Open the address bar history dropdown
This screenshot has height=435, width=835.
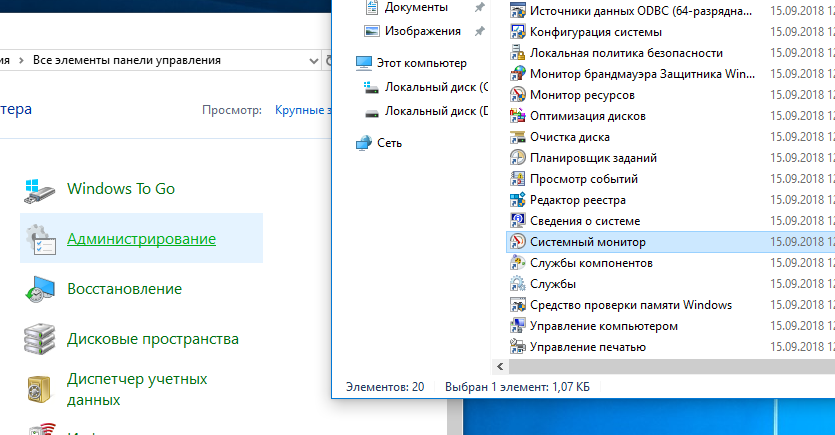314,61
